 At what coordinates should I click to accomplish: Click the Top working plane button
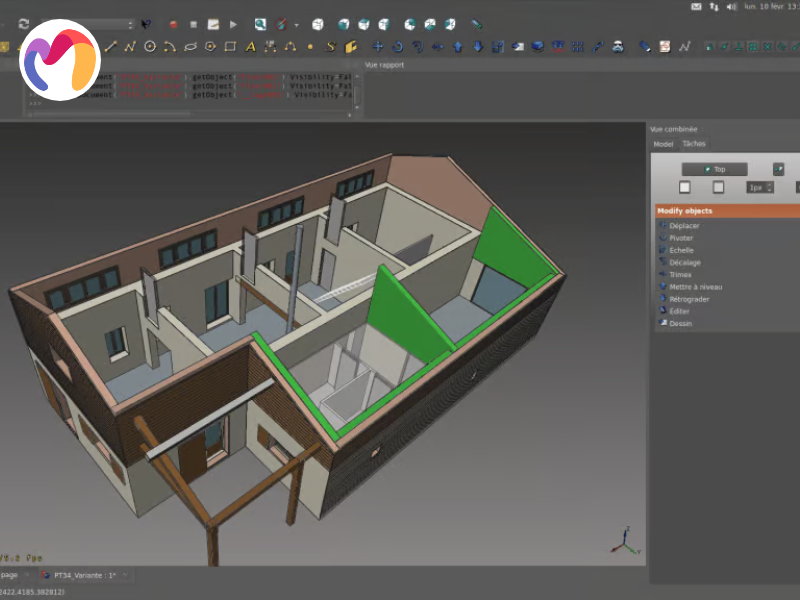(714, 169)
